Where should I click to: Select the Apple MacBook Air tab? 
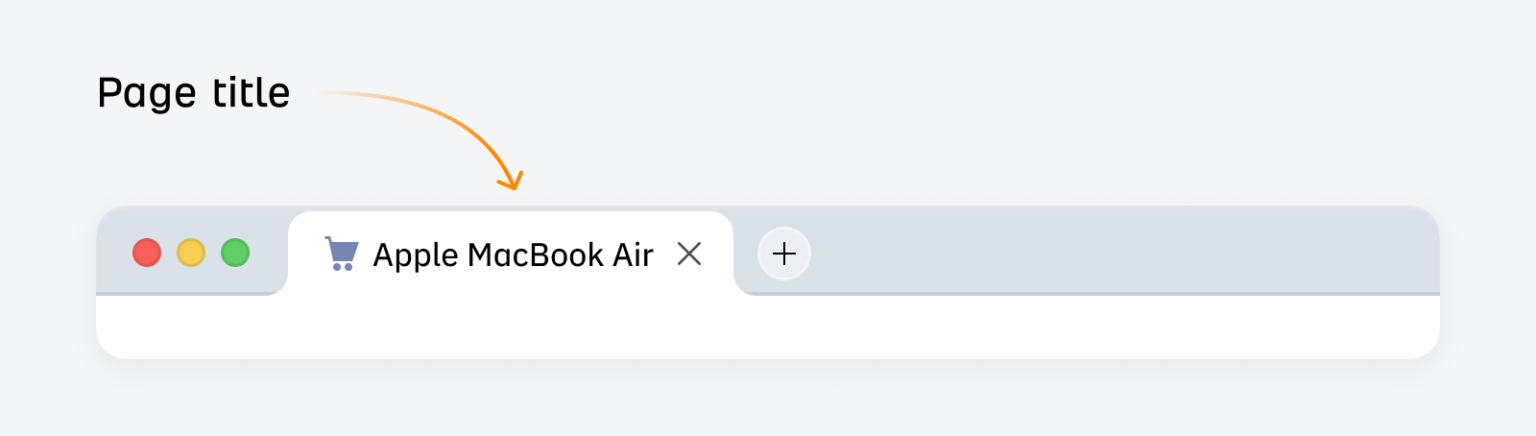(x=510, y=254)
